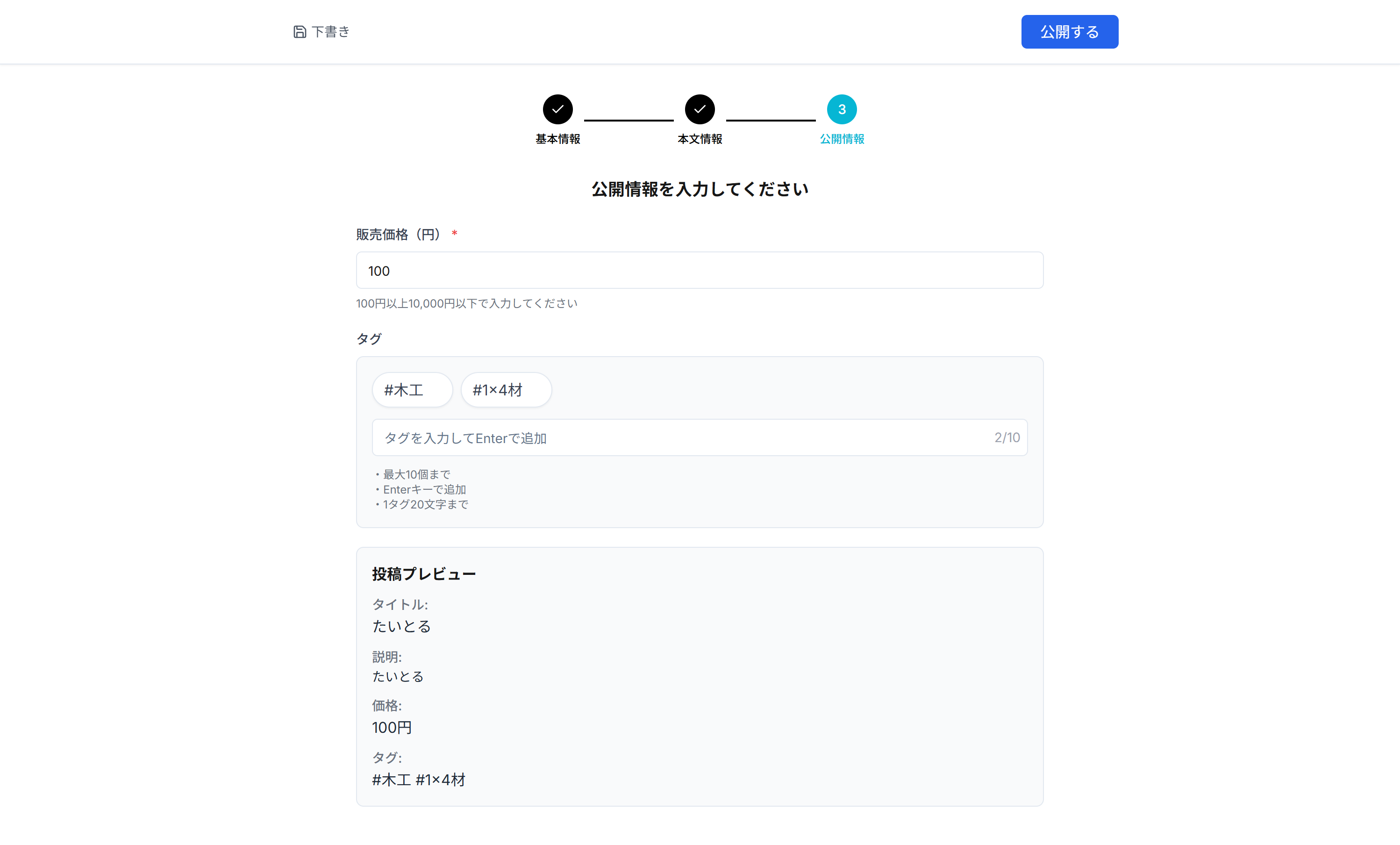
Task: Click the preview price 100円
Action: [392, 727]
